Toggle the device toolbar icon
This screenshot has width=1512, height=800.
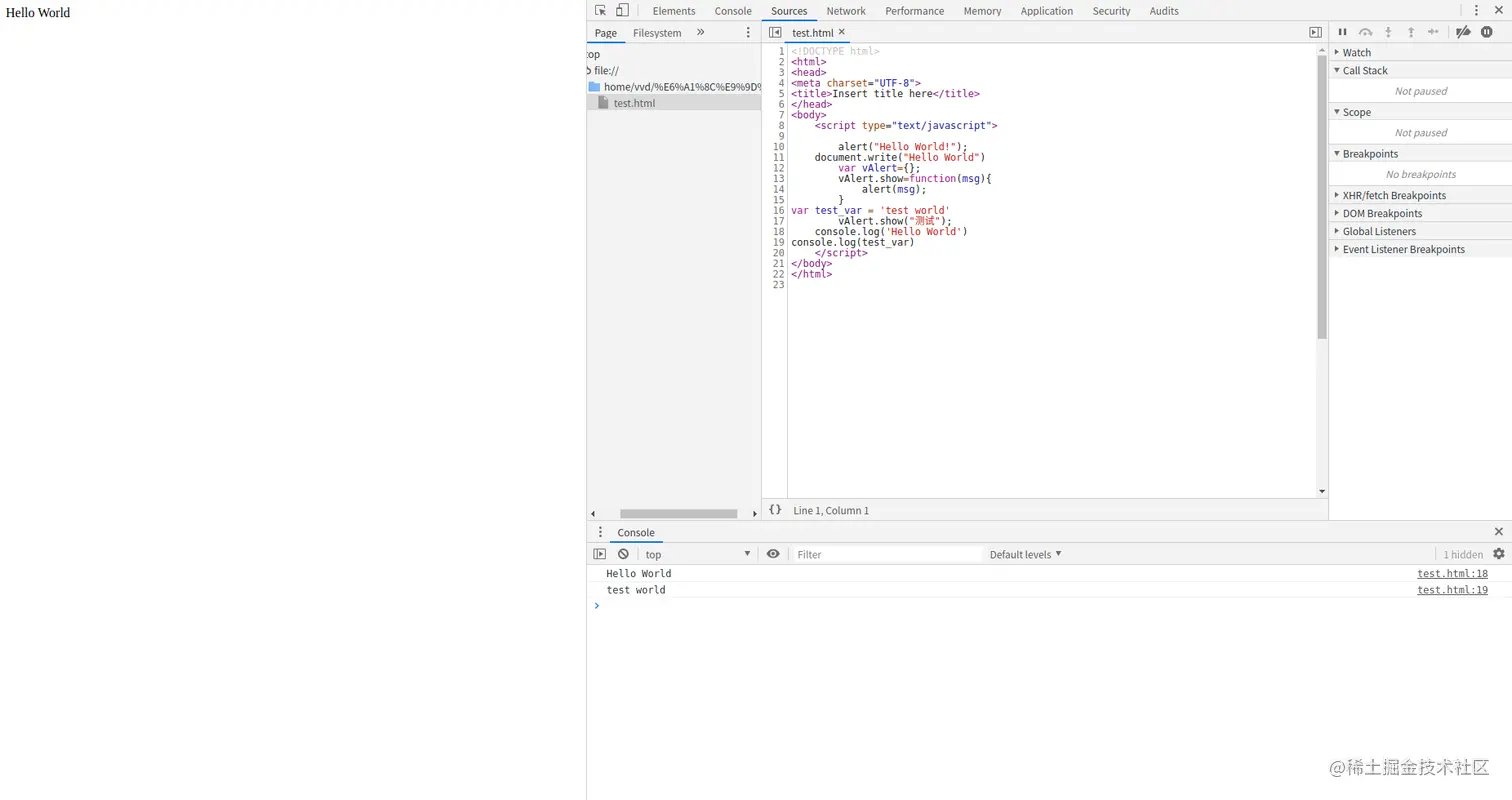point(622,11)
